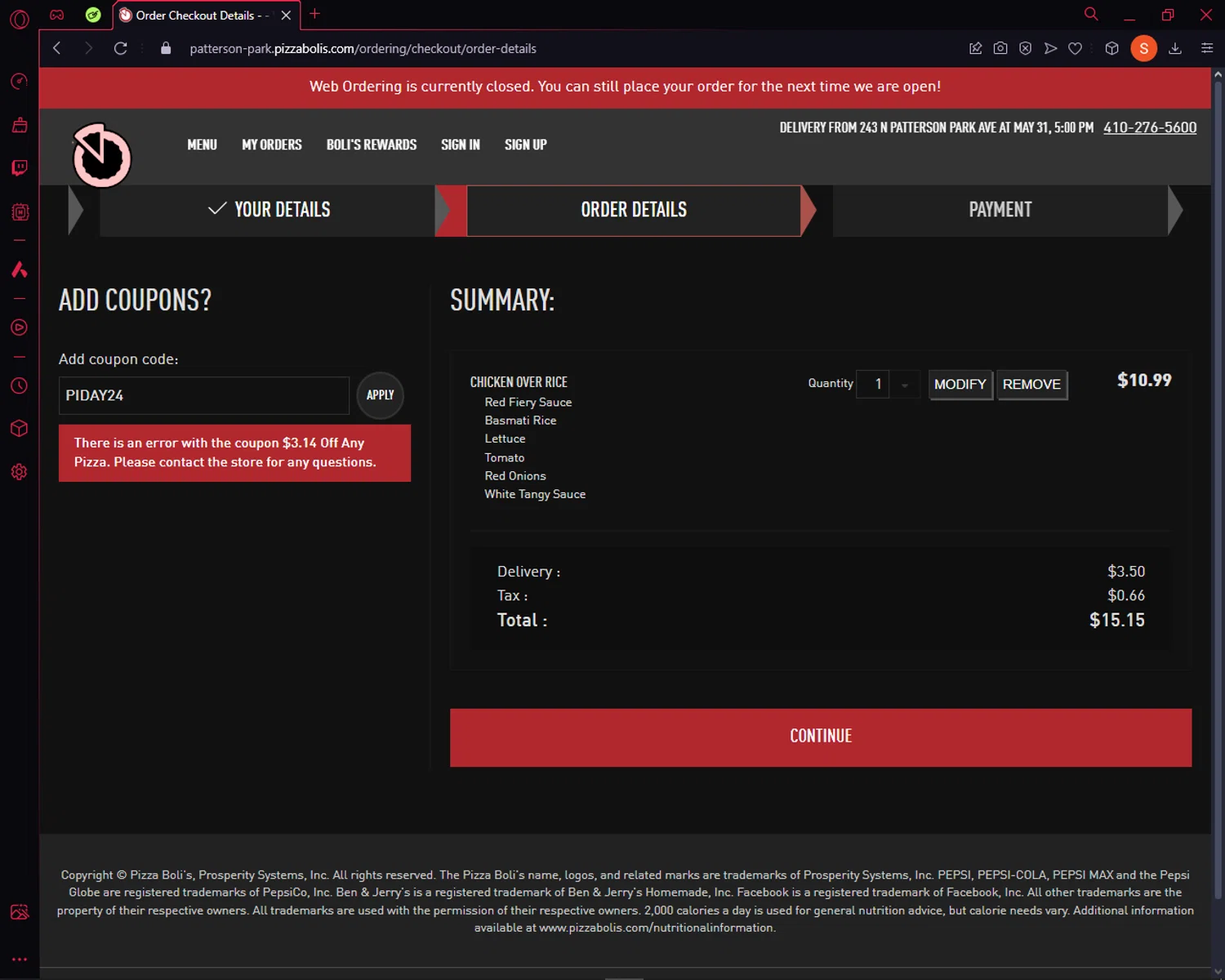
Task: Open the Opera main menu logo
Action: tap(20, 18)
